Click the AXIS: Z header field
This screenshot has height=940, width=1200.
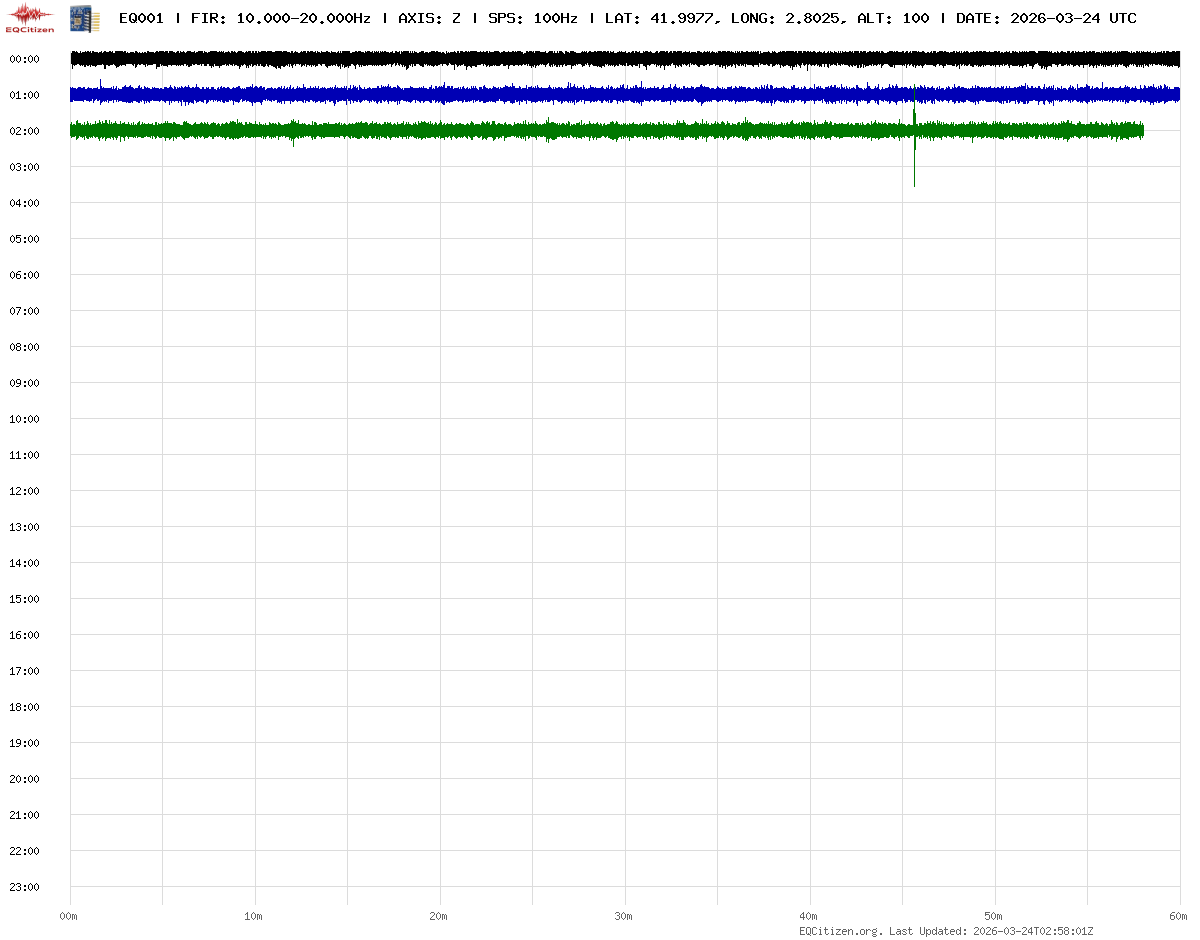[x=429, y=18]
